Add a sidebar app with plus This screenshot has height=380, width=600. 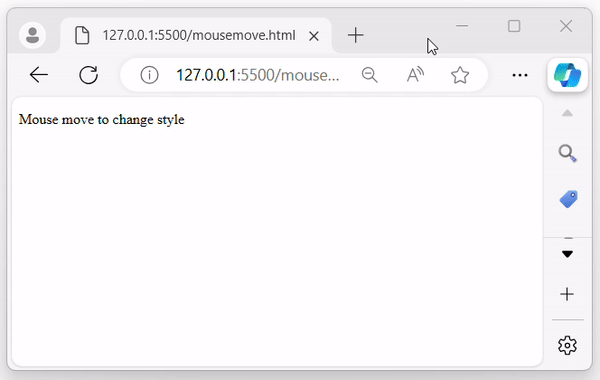567,294
